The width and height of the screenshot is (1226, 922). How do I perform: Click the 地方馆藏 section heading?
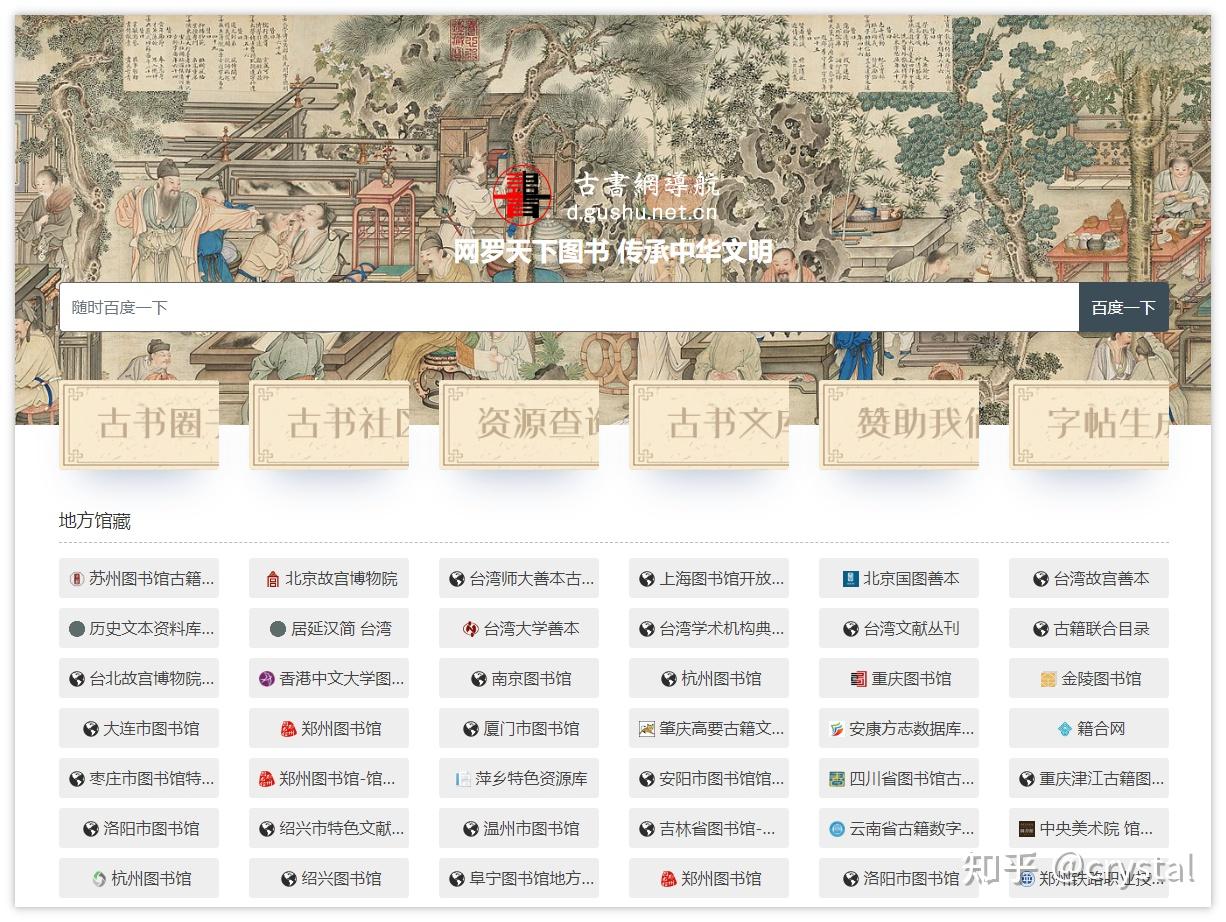(x=95, y=521)
